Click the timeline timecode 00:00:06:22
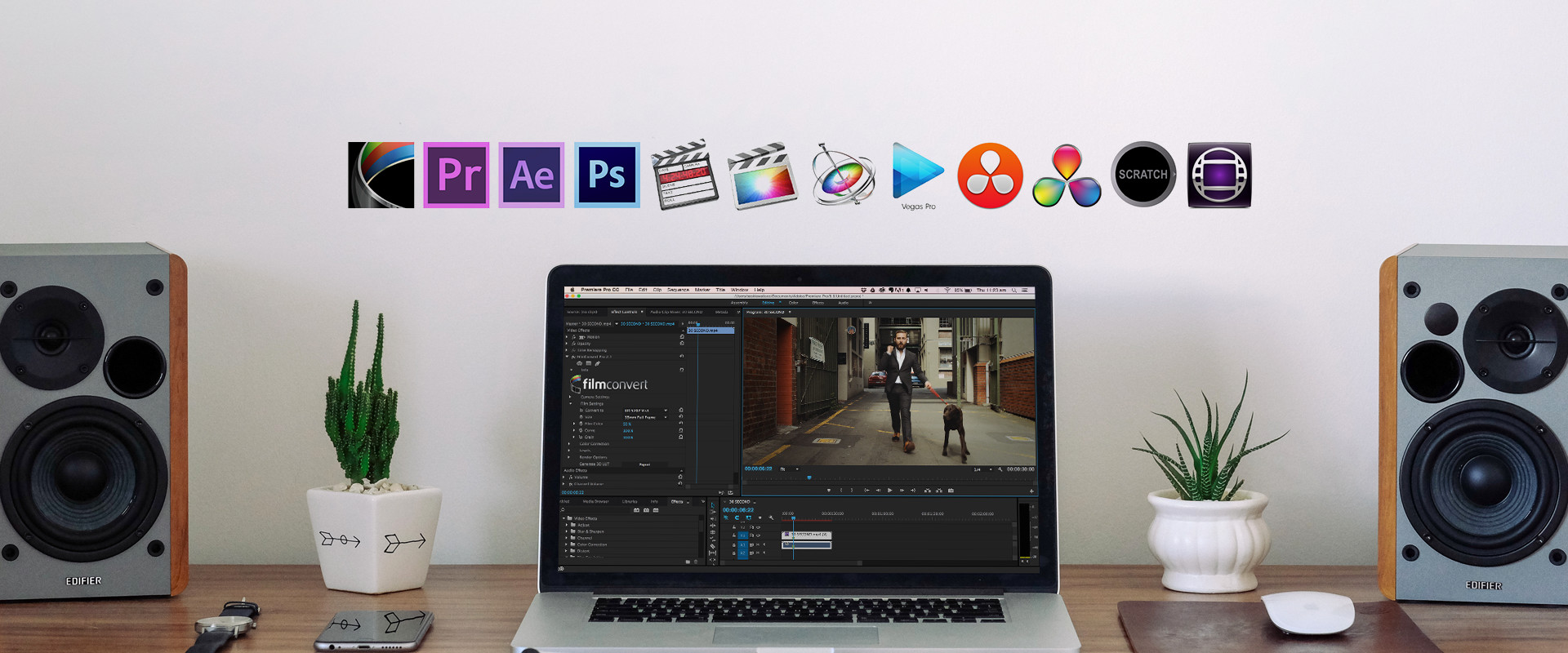 [x=738, y=510]
